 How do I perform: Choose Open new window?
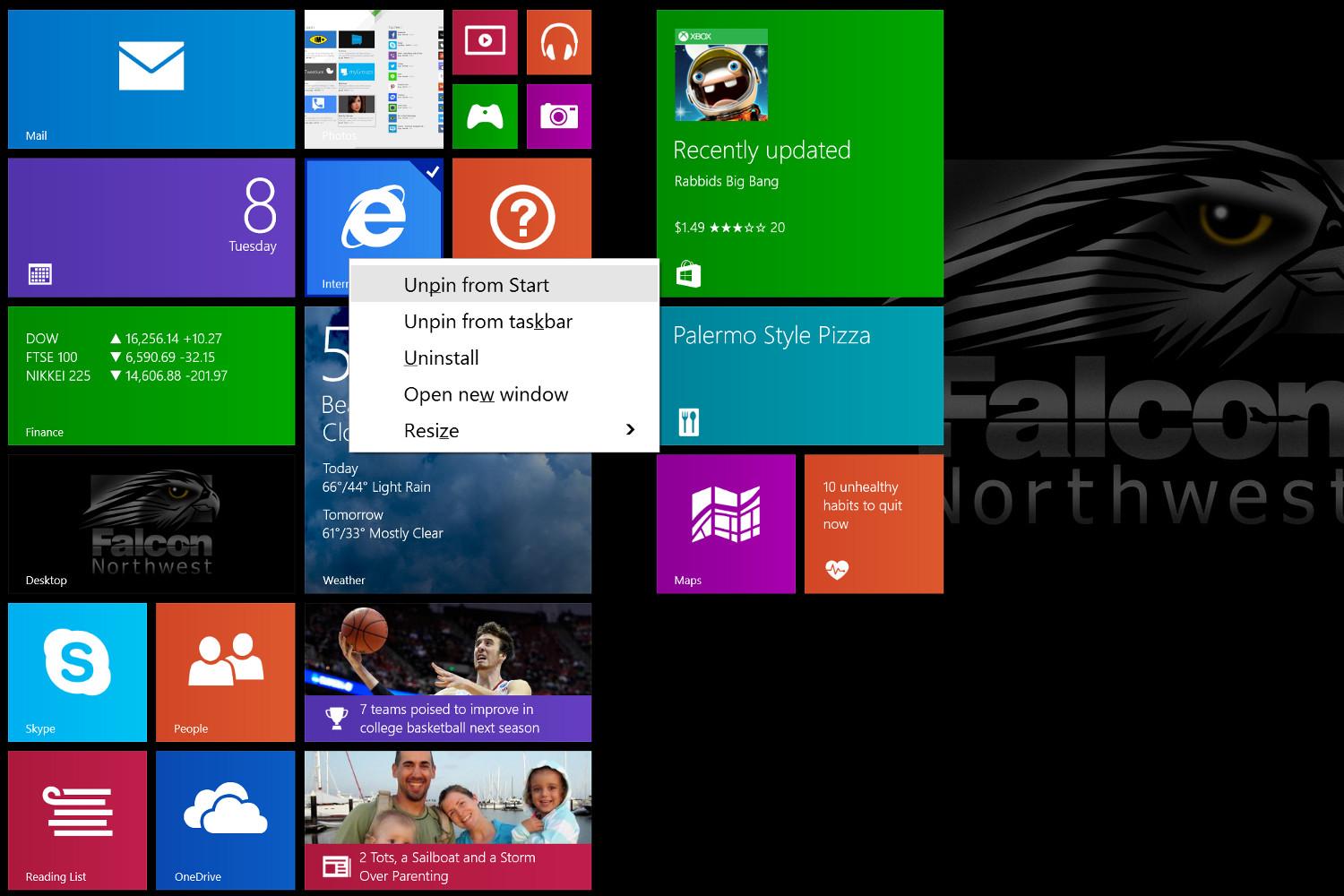tap(504, 394)
